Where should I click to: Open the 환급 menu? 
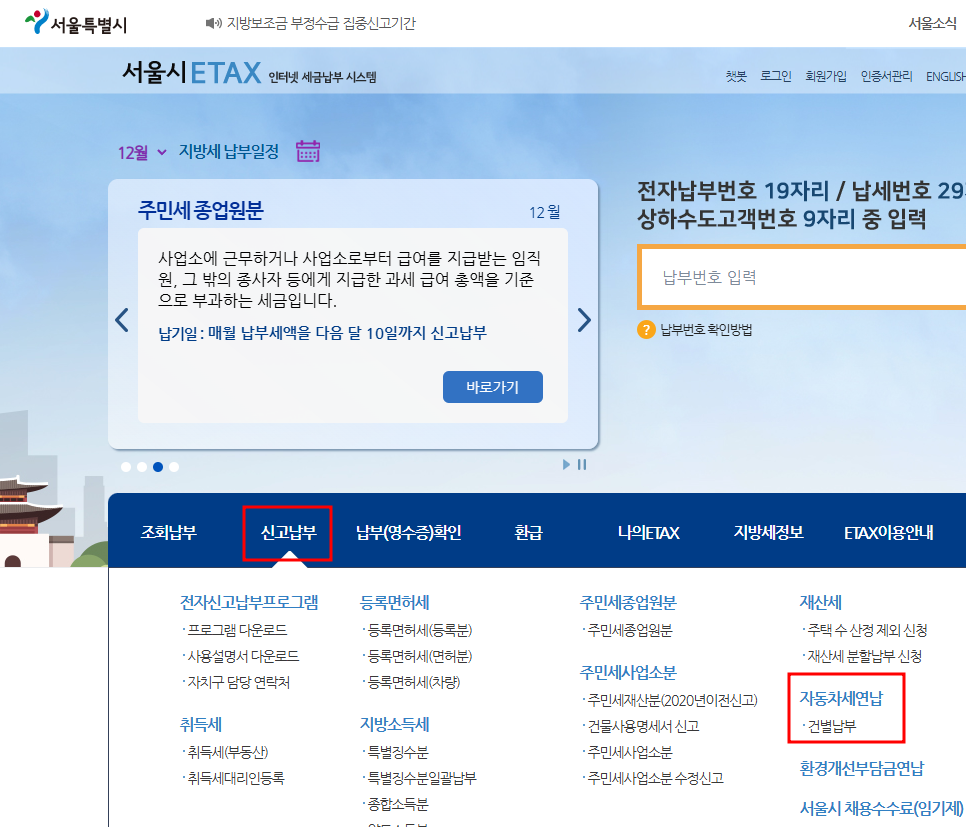(x=529, y=532)
